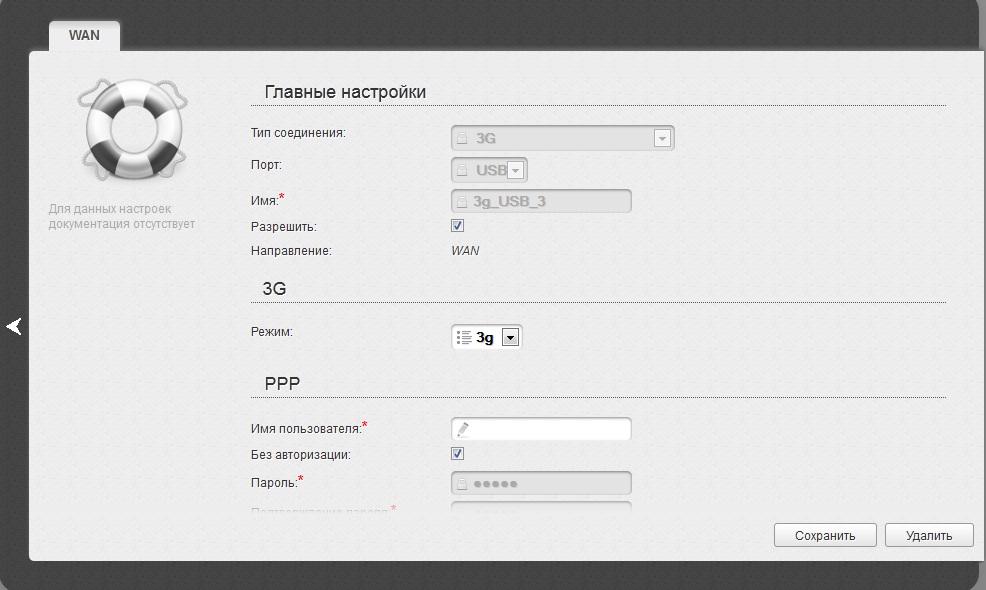Screen dimensions: 986x590
Task: Click the partially visible password confirmation field
Action: coord(541,507)
